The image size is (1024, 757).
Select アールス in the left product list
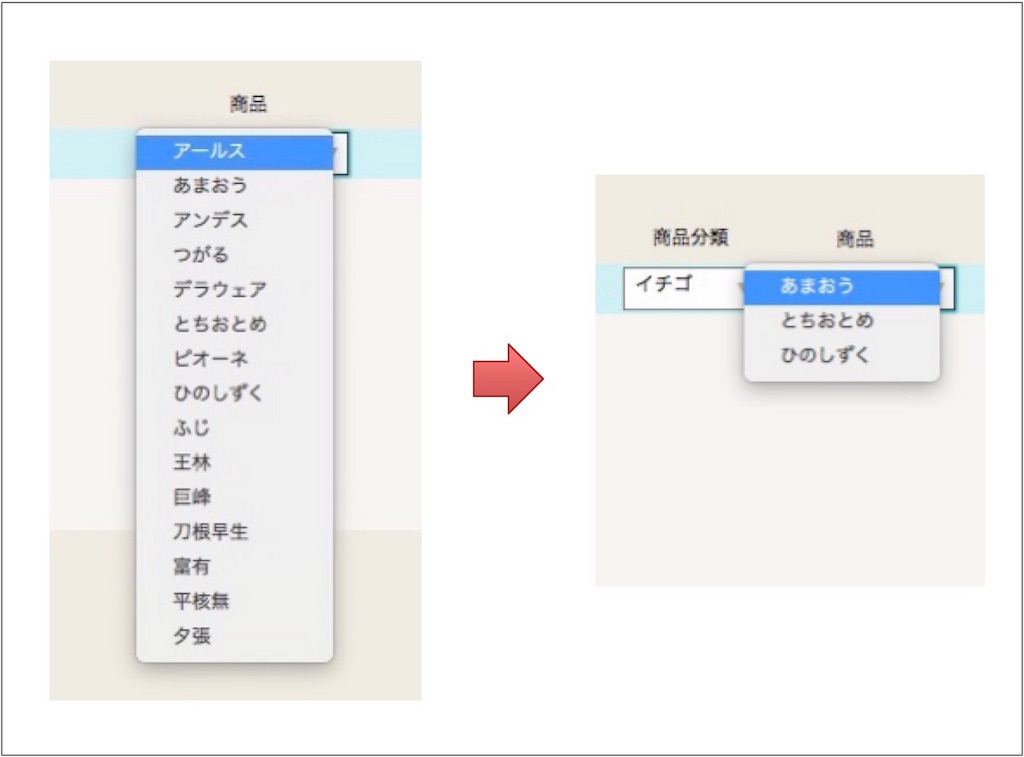[234, 152]
